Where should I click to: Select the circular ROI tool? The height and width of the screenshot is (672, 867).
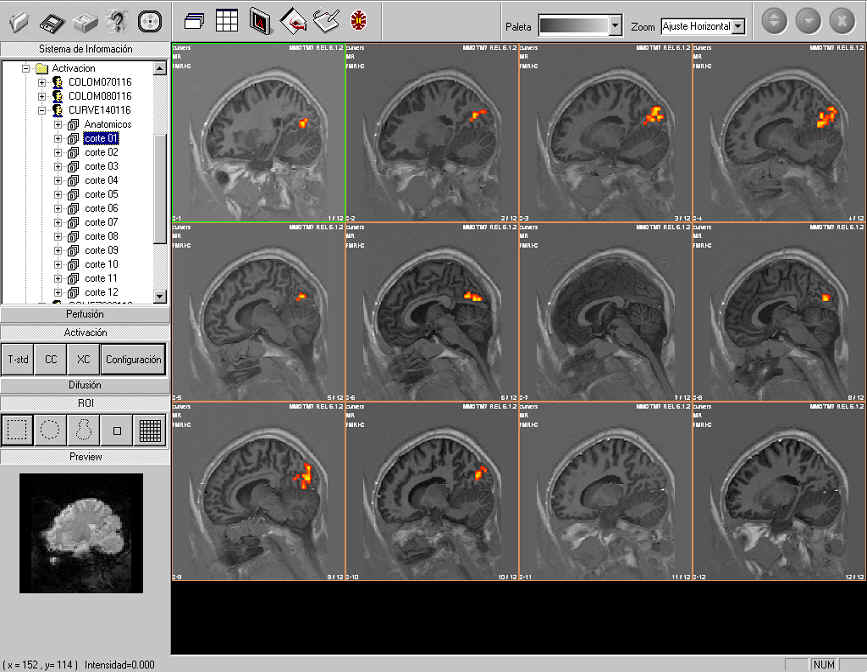pyautogui.click(x=50, y=430)
